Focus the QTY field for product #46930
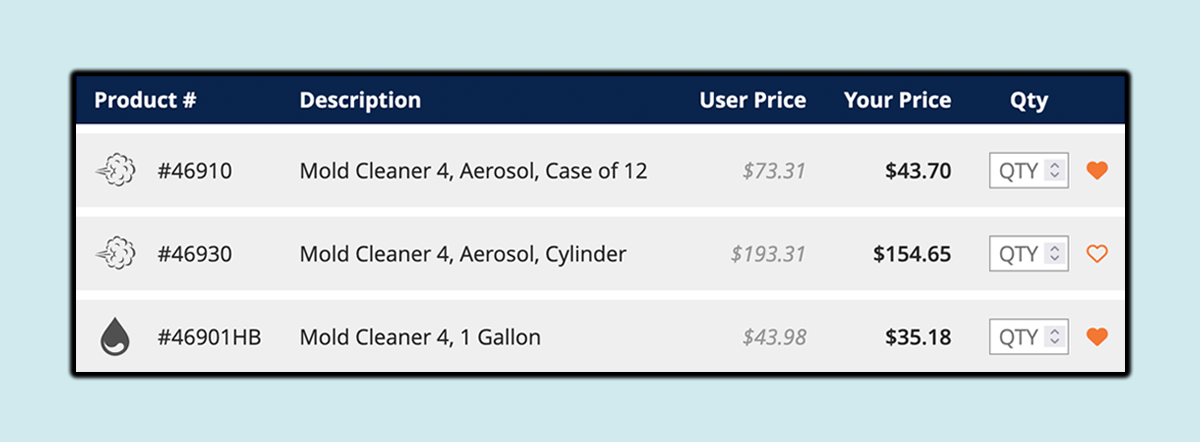This screenshot has height=442, width=1200. 1029,254
